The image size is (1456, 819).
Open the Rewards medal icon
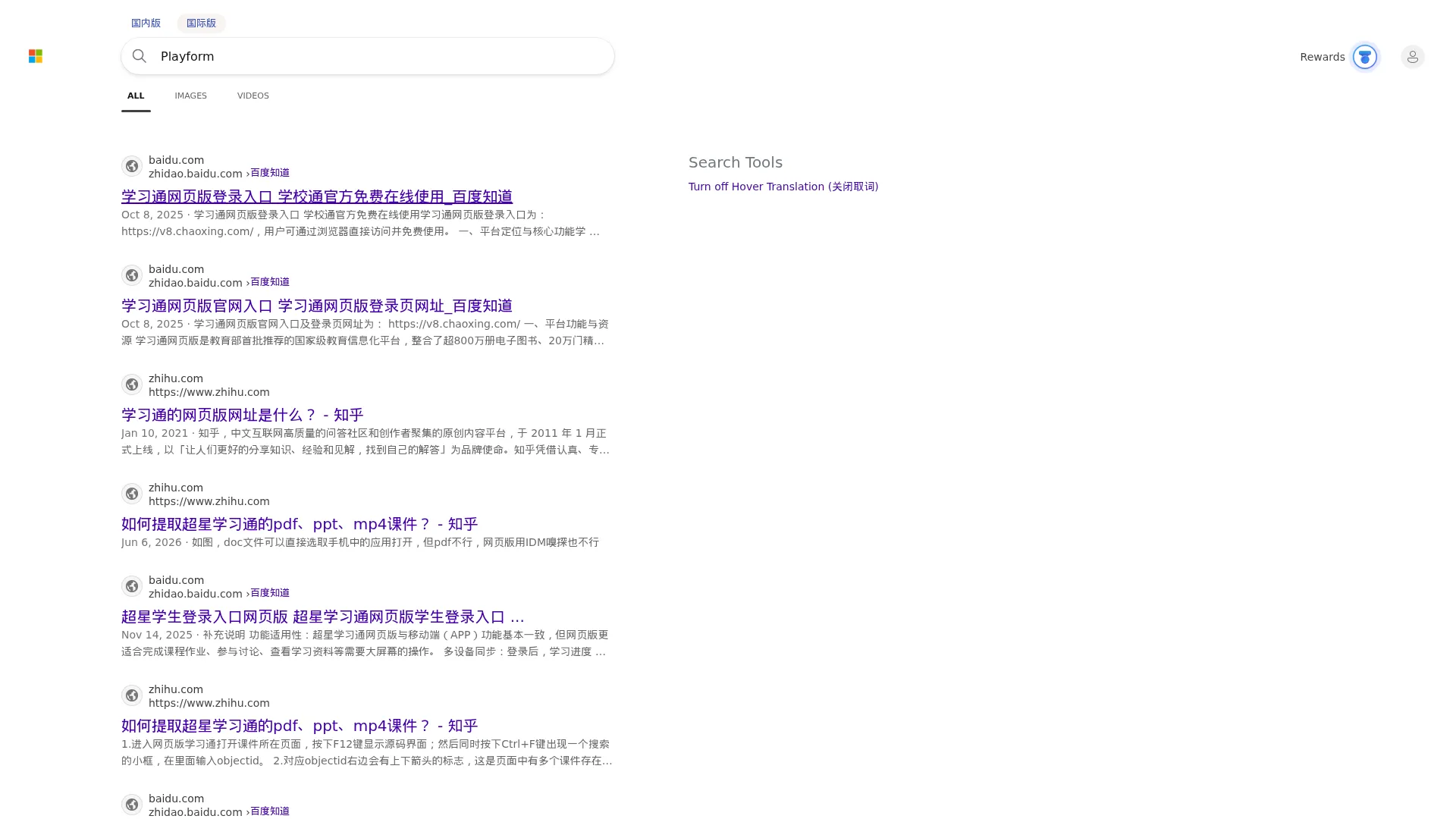tap(1365, 57)
